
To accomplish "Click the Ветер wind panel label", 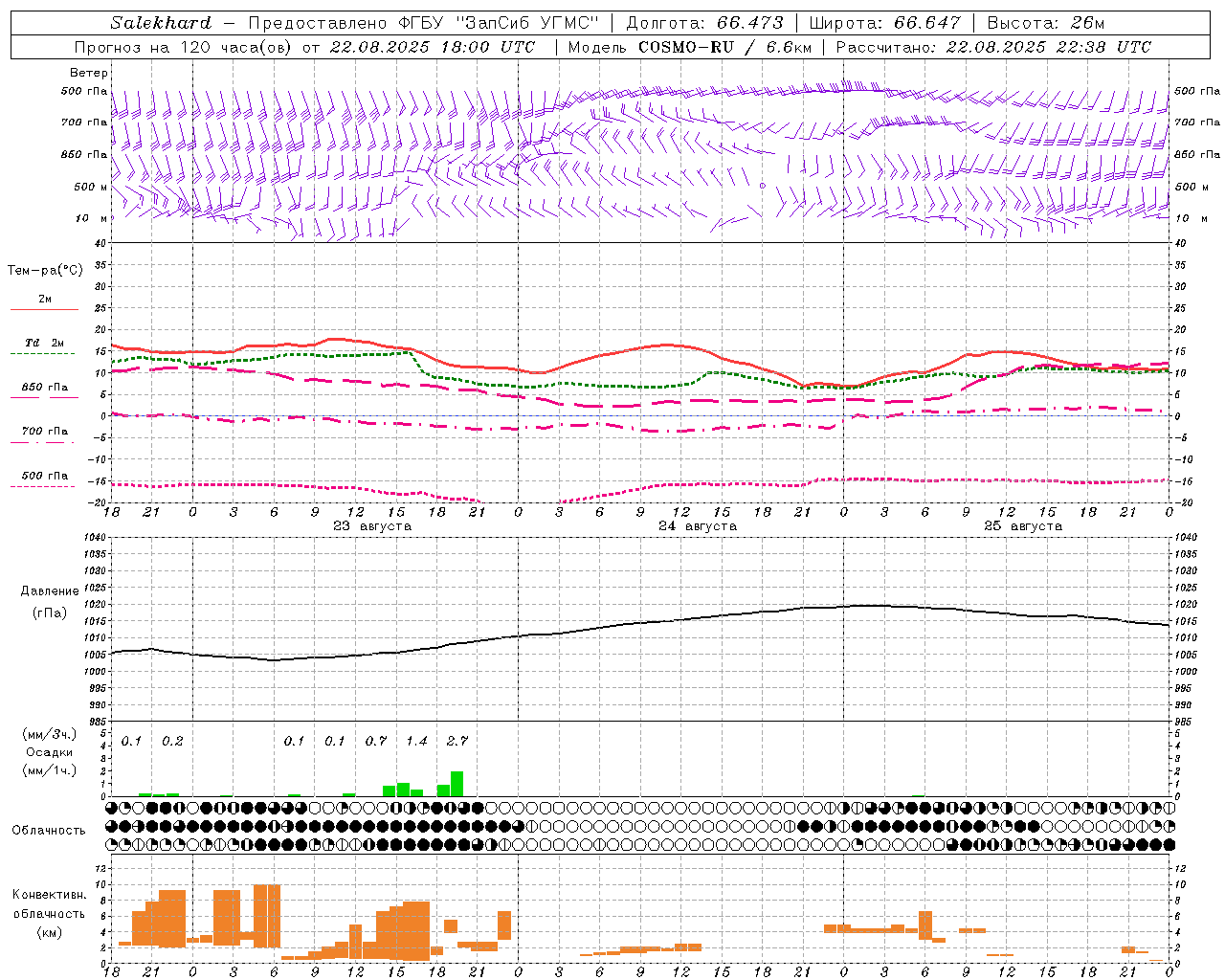I will click(x=89, y=73).
